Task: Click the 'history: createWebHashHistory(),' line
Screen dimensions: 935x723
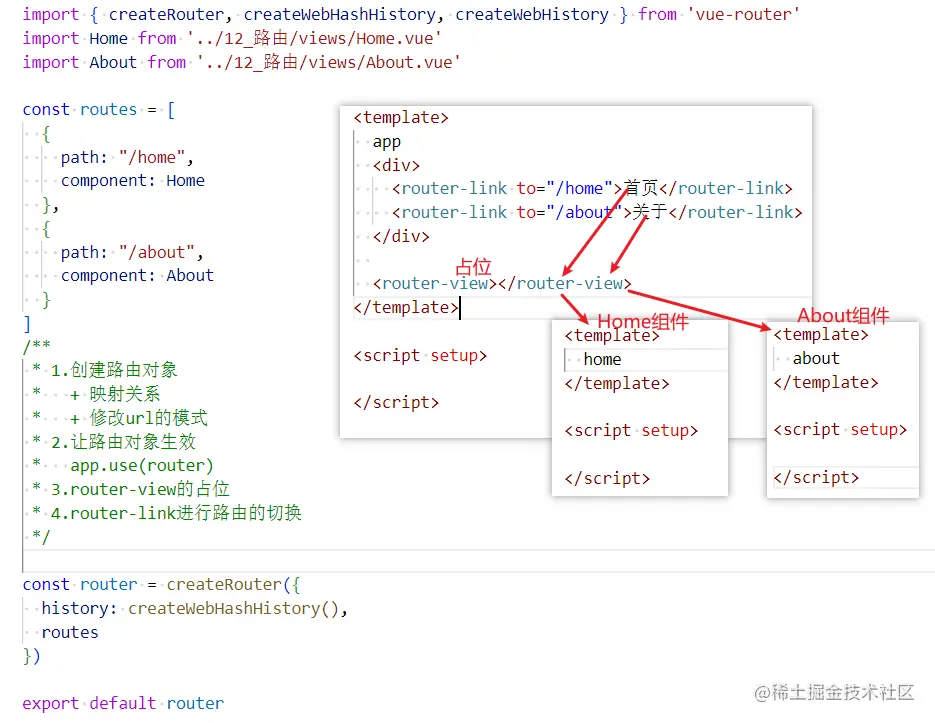Action: tap(194, 608)
